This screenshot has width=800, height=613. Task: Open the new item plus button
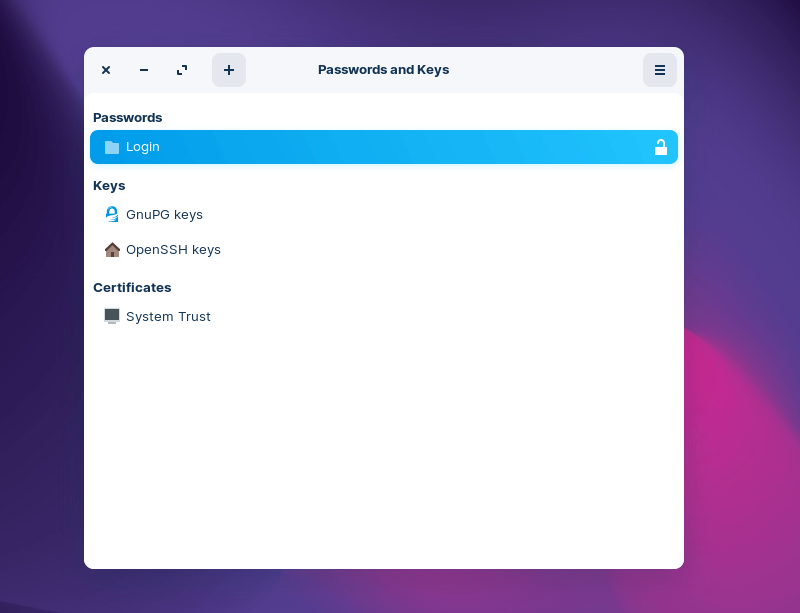(x=229, y=70)
